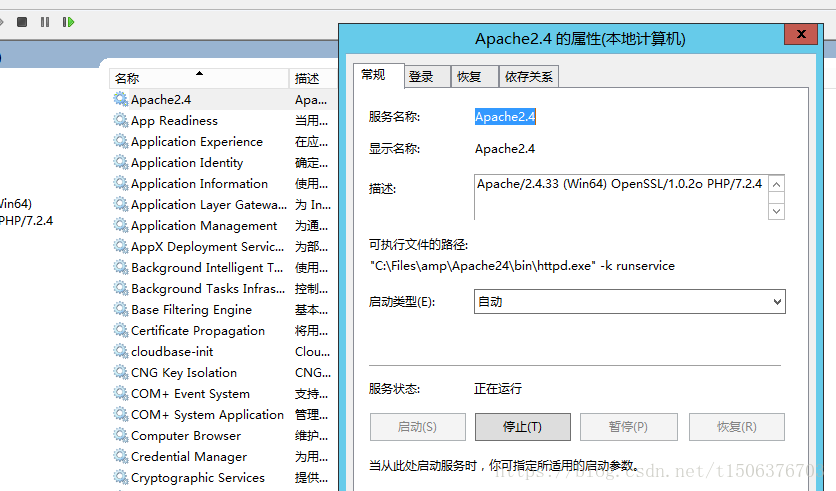Click the gear icon beside Application Information

tap(120, 183)
